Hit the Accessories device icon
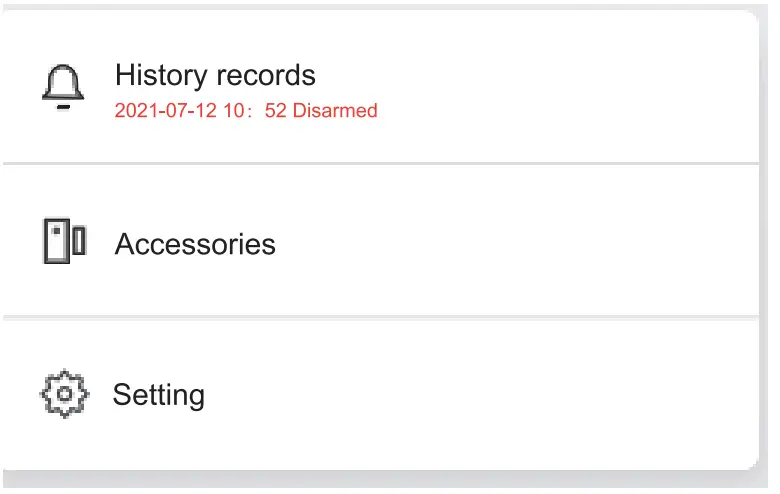 65,241
